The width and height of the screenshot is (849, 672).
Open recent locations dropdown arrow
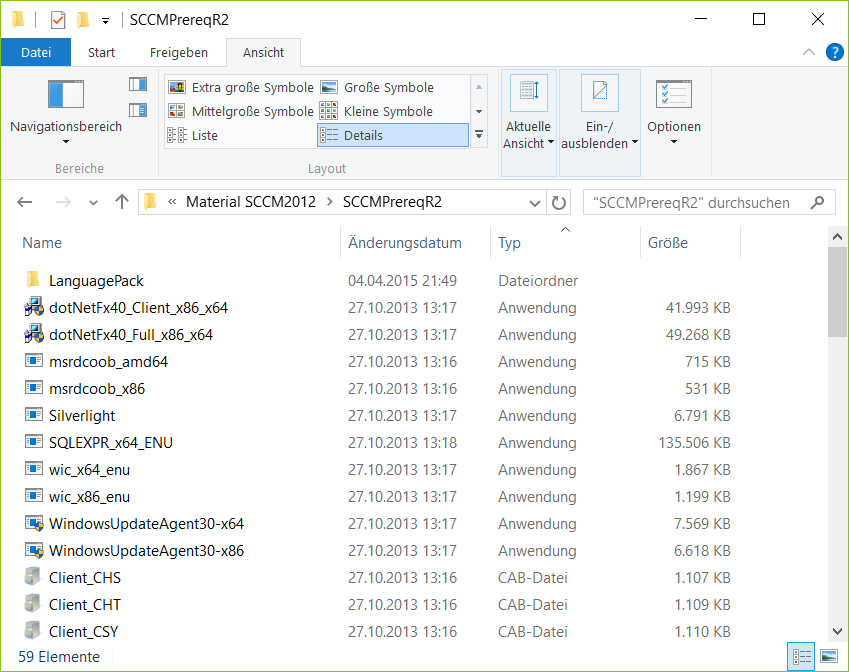(x=93, y=203)
